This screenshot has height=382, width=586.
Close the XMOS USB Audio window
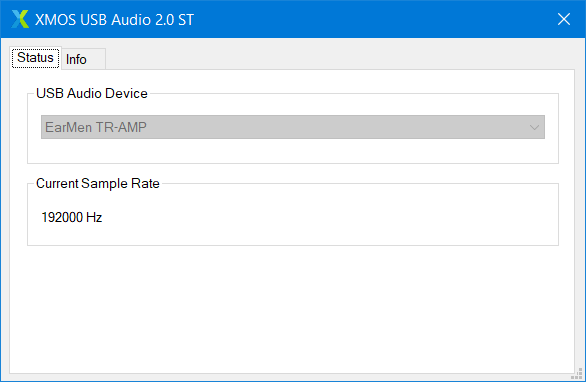tap(564, 19)
